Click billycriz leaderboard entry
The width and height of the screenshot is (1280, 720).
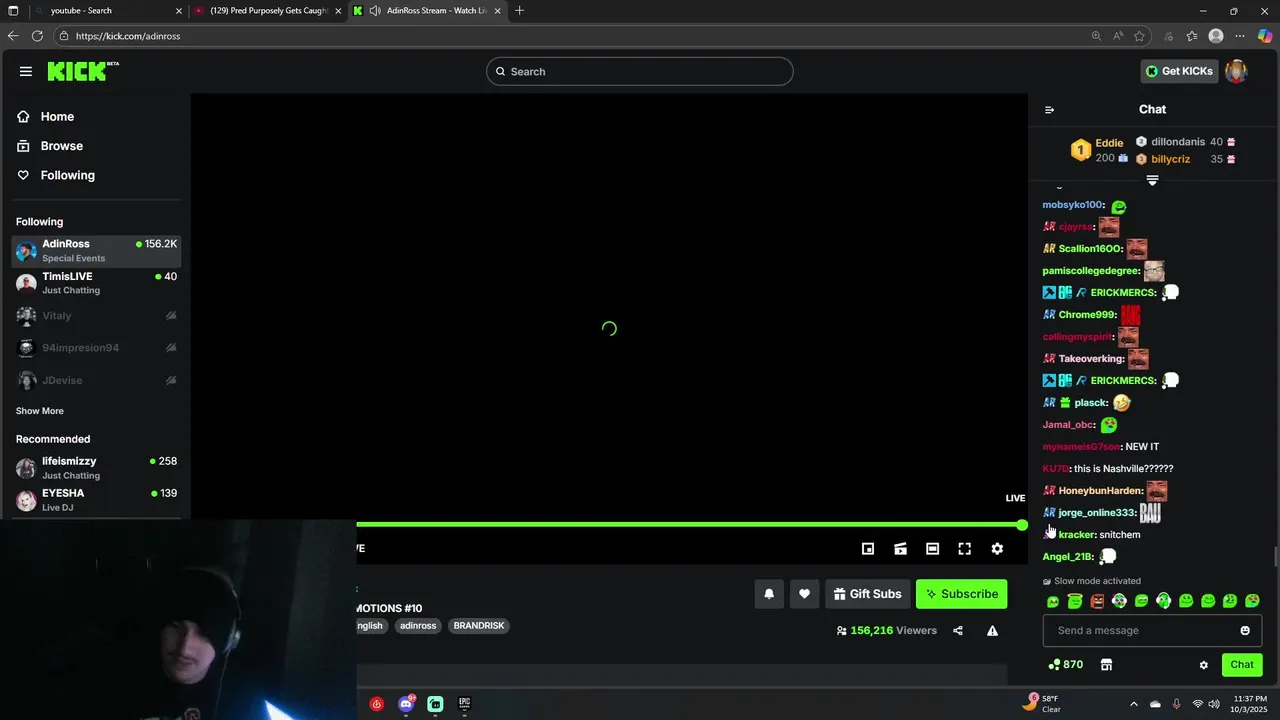point(1186,159)
